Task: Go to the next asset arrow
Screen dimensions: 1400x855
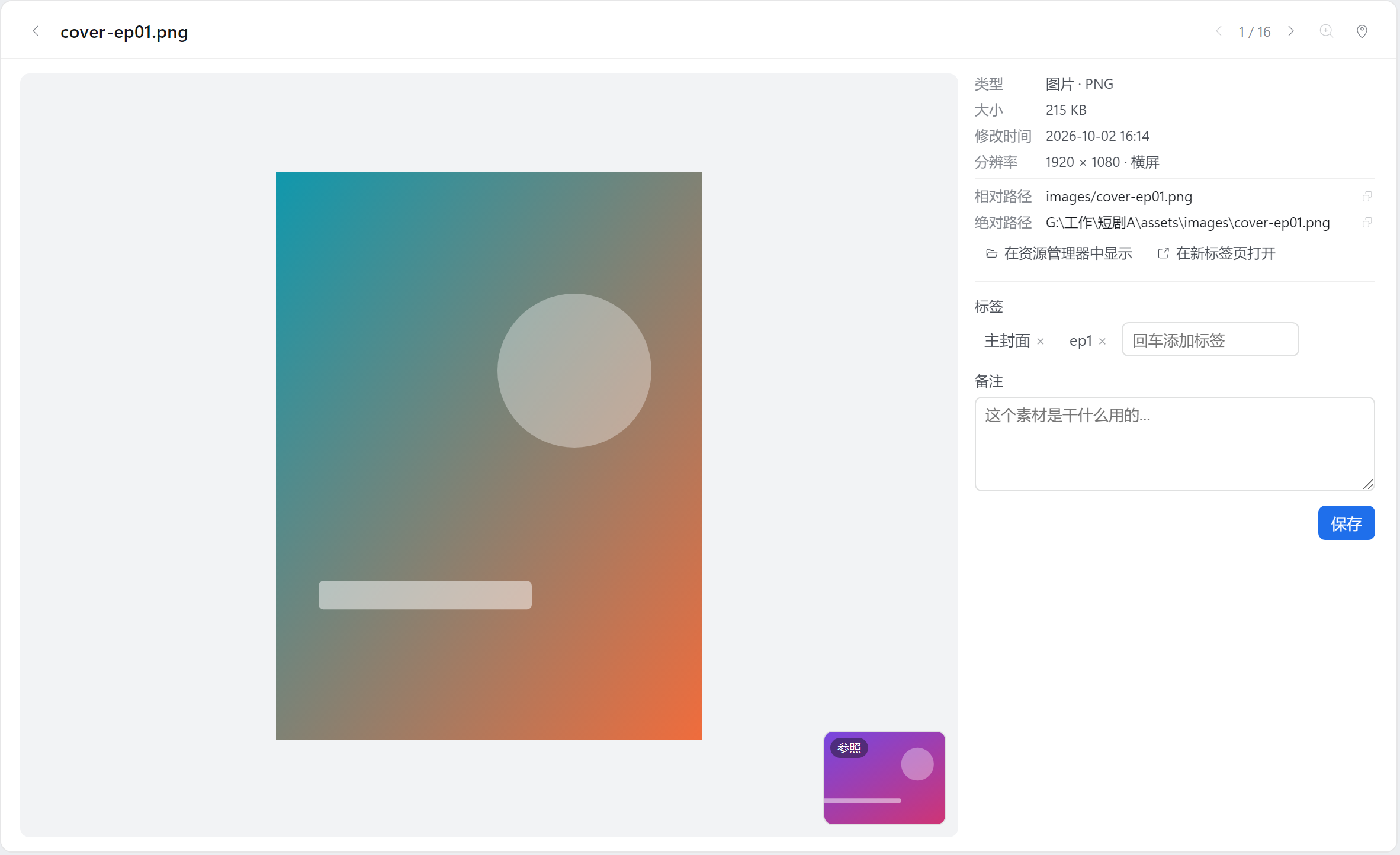Action: (x=1291, y=31)
